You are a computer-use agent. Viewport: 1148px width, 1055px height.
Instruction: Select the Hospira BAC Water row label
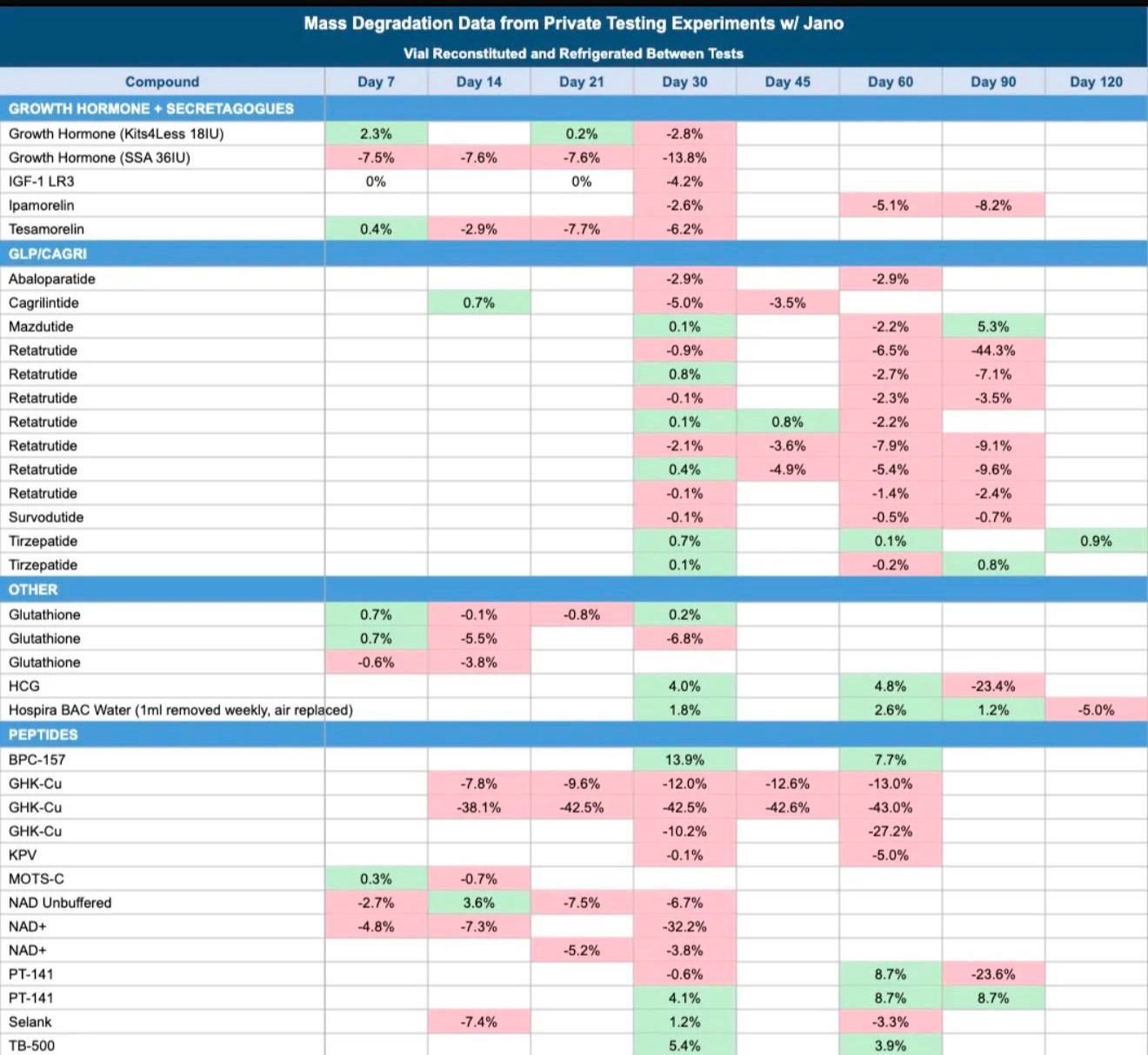[181, 711]
